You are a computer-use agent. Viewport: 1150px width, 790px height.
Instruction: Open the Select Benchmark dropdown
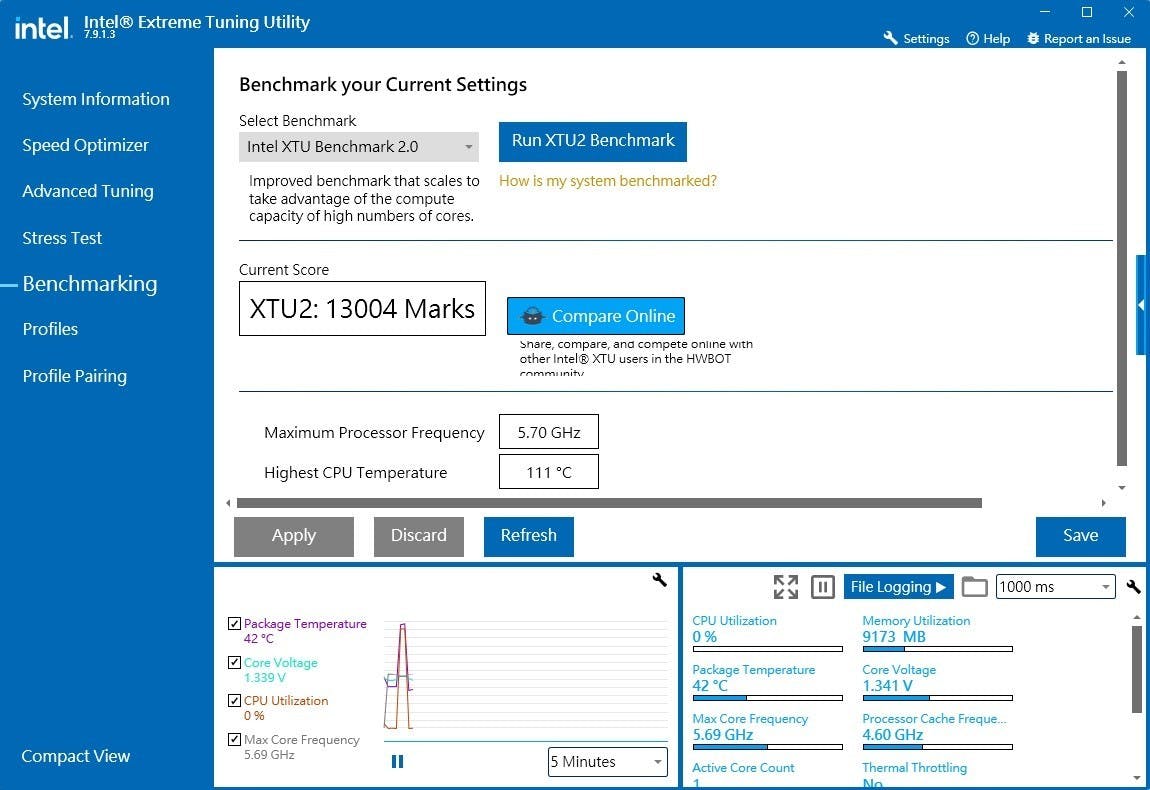359,147
